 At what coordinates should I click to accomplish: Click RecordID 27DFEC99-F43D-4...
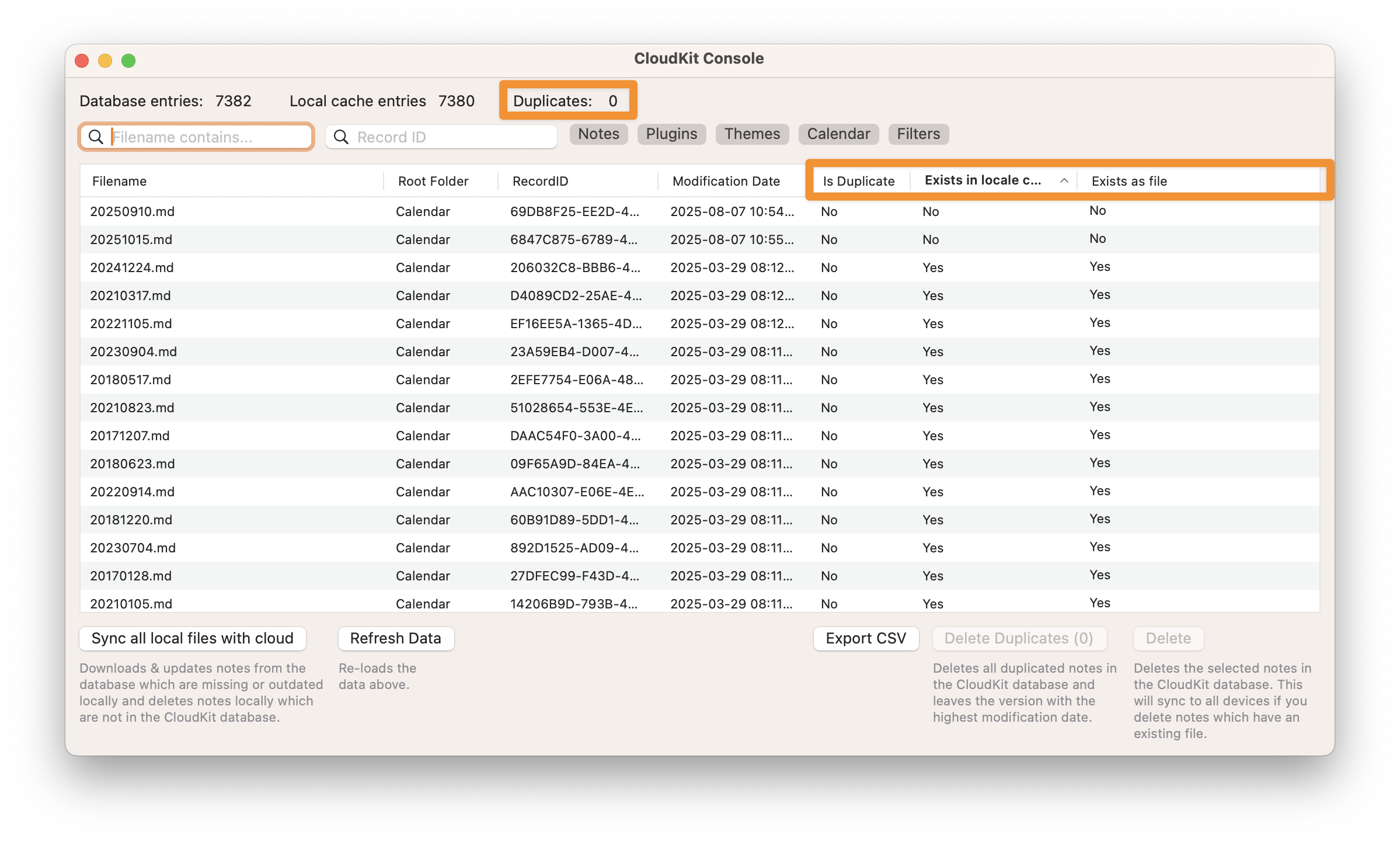[x=574, y=576]
